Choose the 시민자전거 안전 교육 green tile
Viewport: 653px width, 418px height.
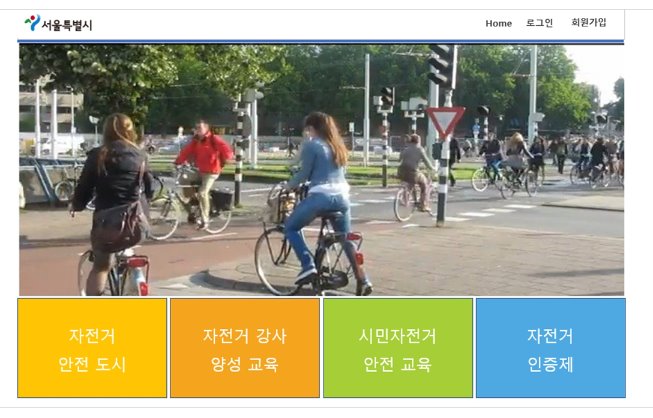tap(398, 348)
